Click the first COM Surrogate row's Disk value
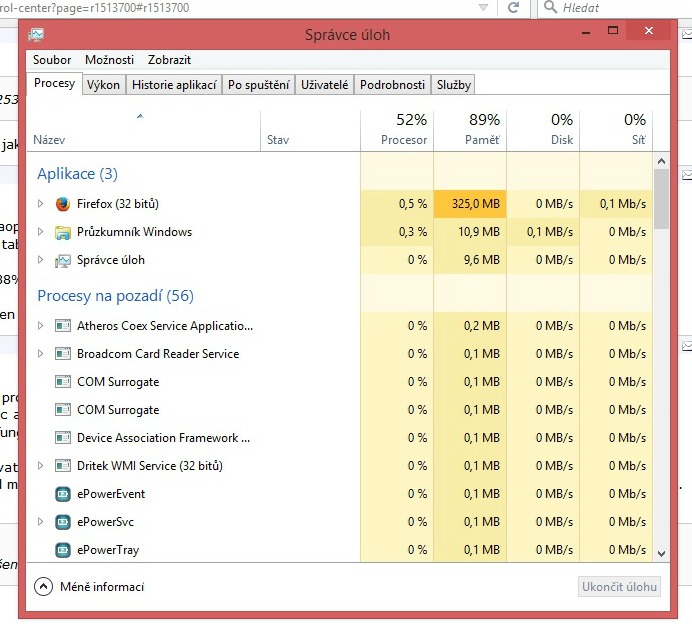This screenshot has height=624, width=692. (554, 382)
